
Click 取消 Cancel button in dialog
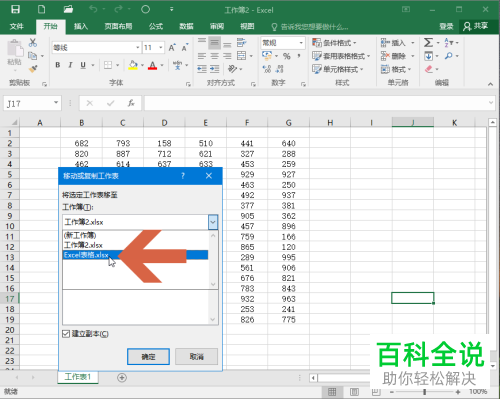coord(197,357)
